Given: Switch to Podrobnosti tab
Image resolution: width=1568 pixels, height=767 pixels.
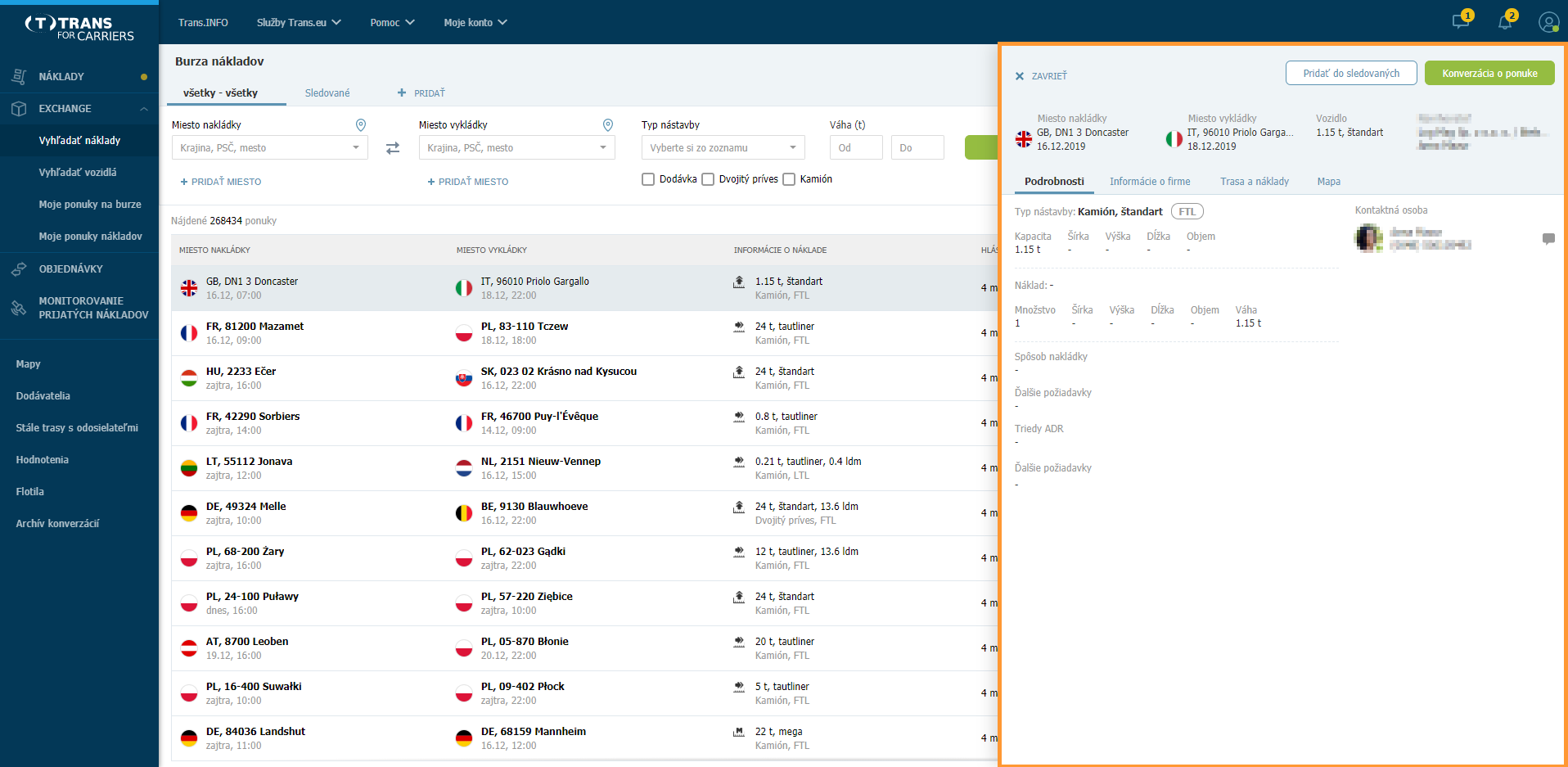Looking at the screenshot, I should [x=1054, y=182].
